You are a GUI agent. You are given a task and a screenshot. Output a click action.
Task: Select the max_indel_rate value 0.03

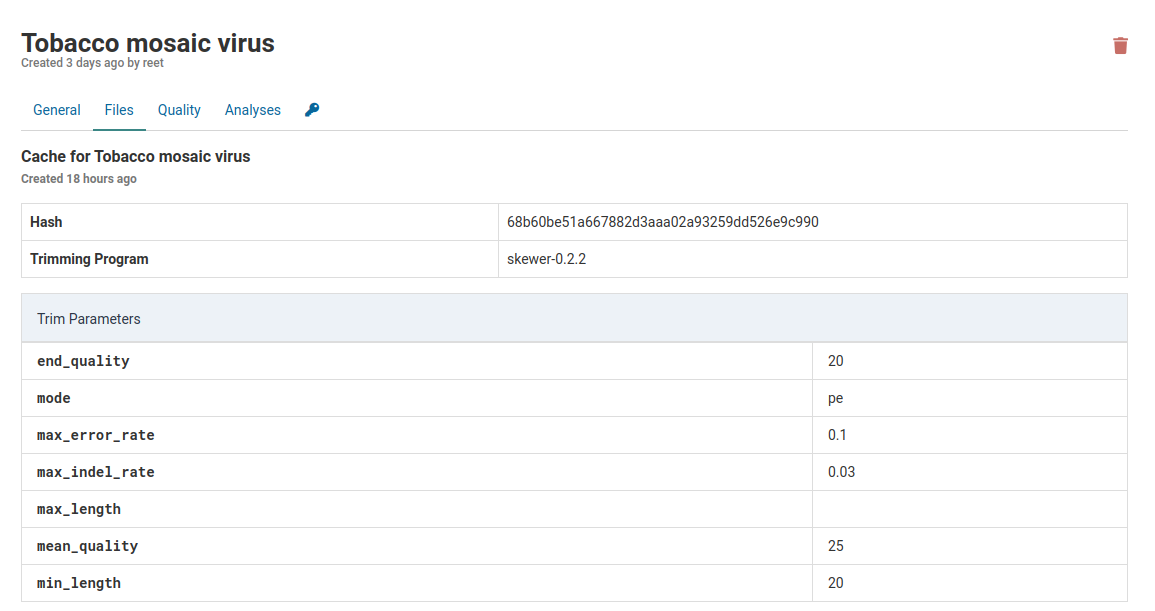[841, 472]
